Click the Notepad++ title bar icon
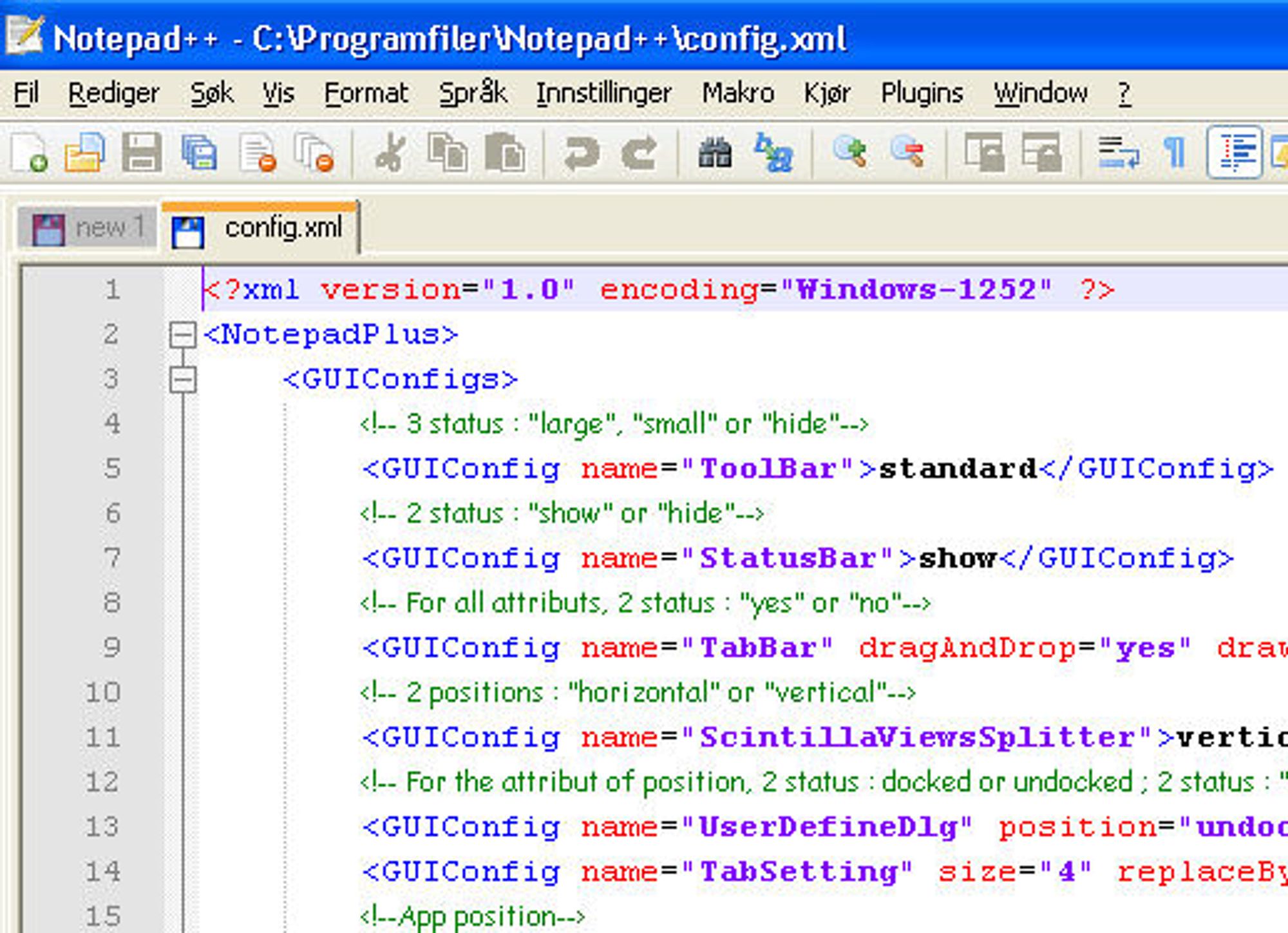This screenshot has width=1288, height=933. (24, 36)
